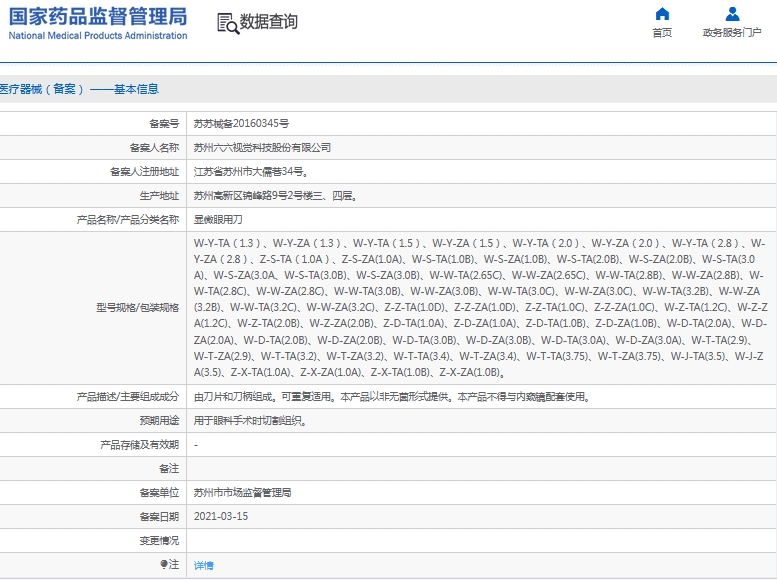Viewport: 777px width, 584px height.
Task: Select intended use 用于眼科手术时切割组织
Action: point(250,421)
